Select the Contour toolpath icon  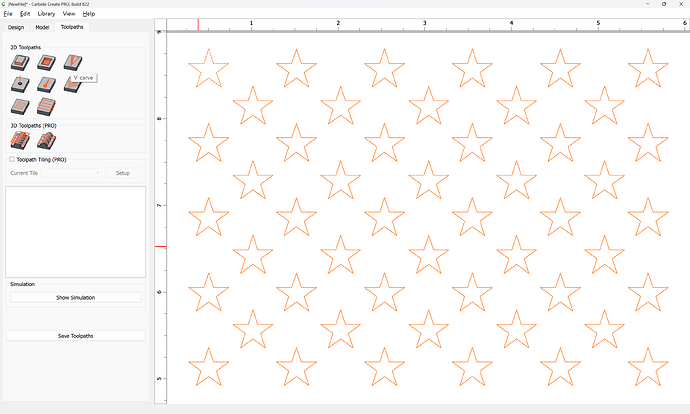[x=19, y=63]
